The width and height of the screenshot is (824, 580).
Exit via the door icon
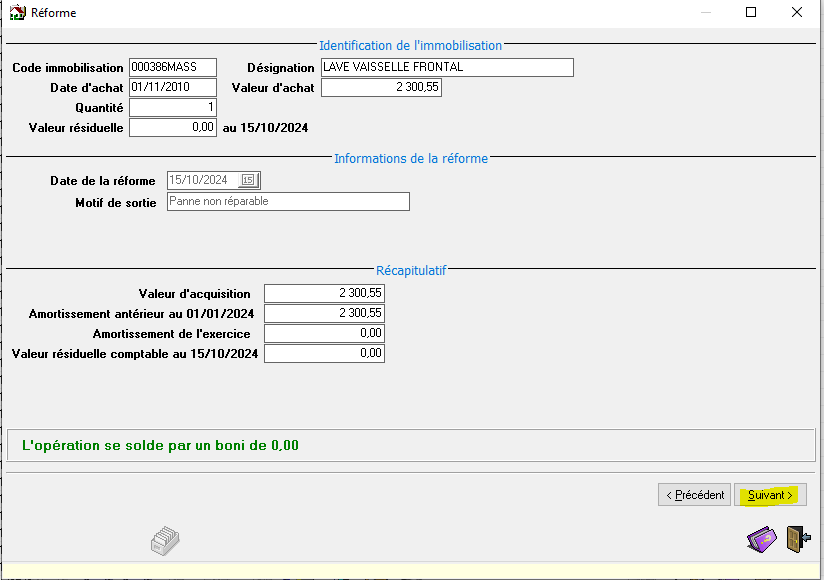(x=797, y=540)
